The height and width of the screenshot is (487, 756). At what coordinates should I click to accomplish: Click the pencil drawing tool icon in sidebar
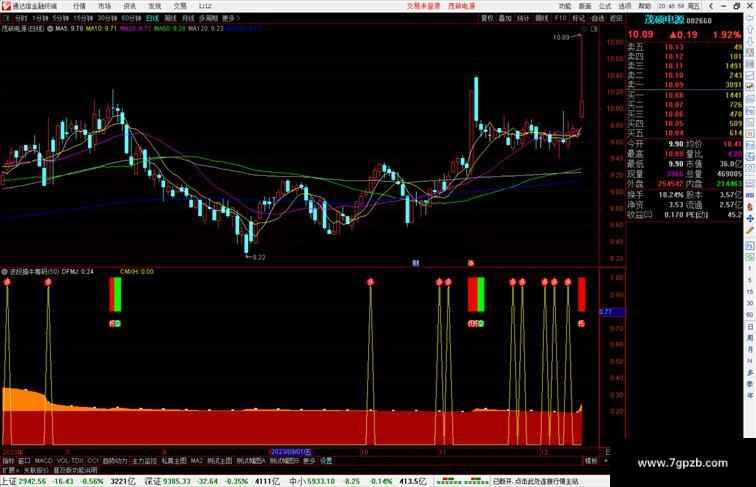[750, 230]
